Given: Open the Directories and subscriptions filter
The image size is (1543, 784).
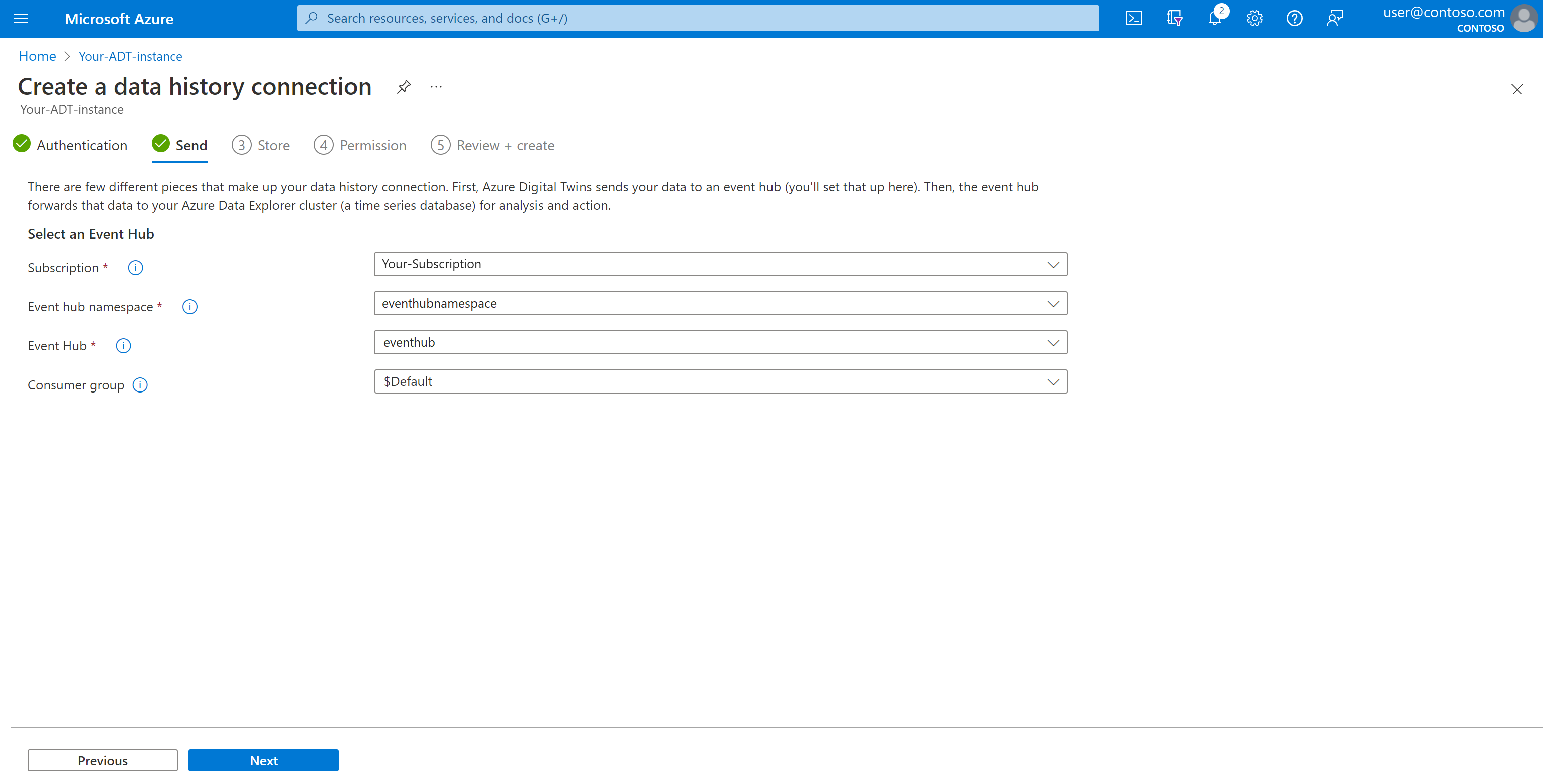Looking at the screenshot, I should tap(1174, 19).
